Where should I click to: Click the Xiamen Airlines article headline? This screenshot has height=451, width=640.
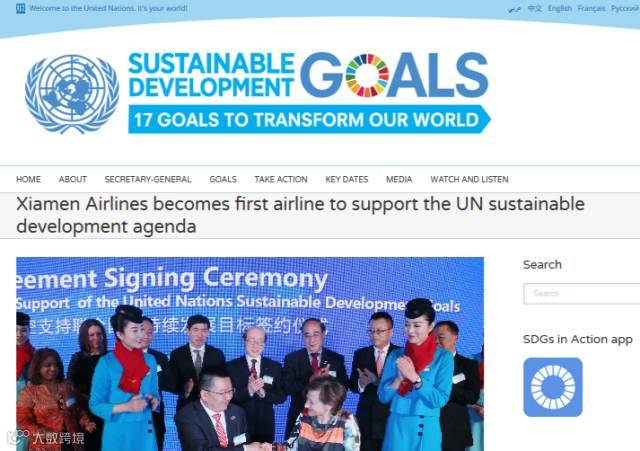coord(300,215)
